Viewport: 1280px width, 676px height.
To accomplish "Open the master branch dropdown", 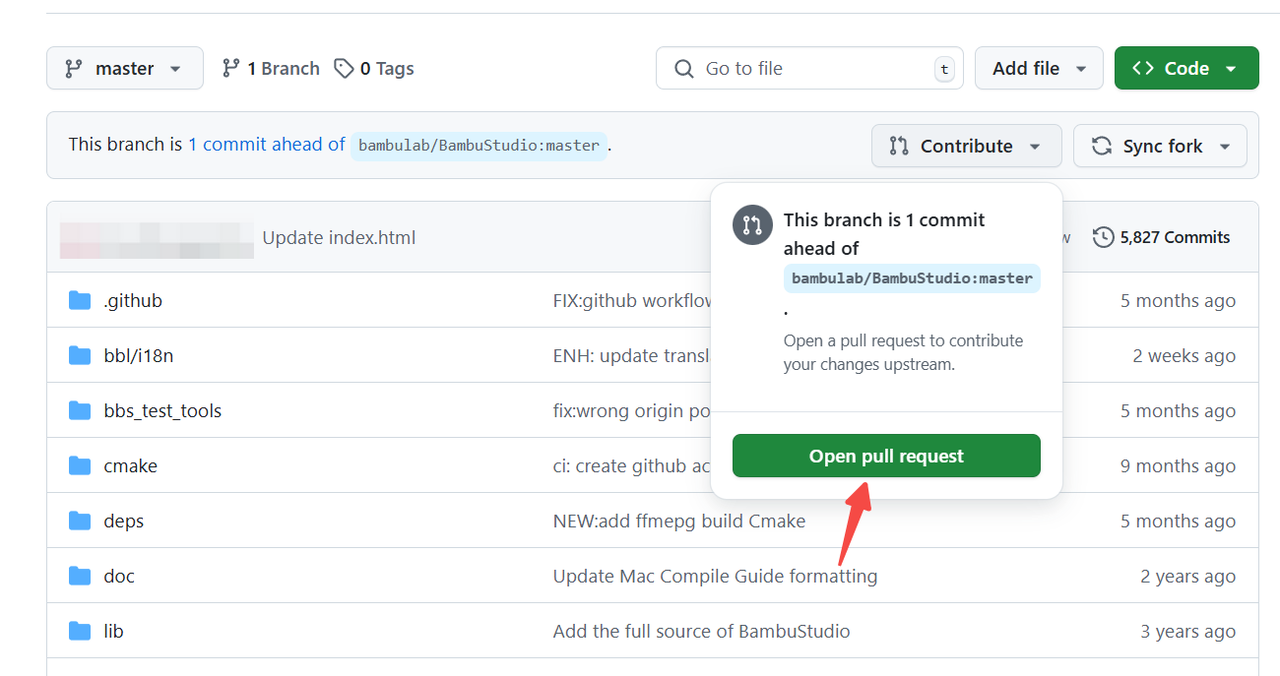I will 125,68.
